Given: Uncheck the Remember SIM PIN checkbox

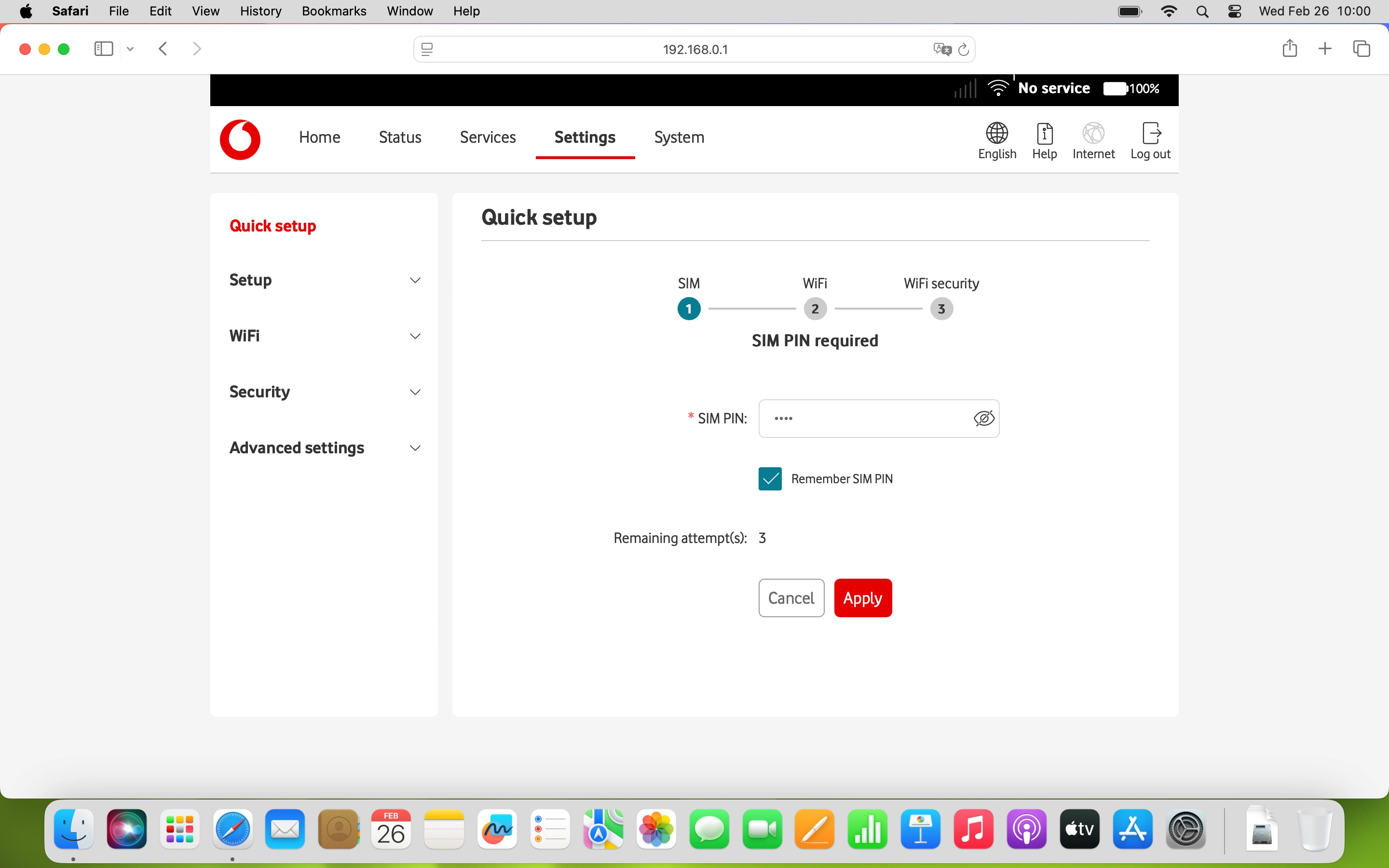Looking at the screenshot, I should [x=770, y=479].
